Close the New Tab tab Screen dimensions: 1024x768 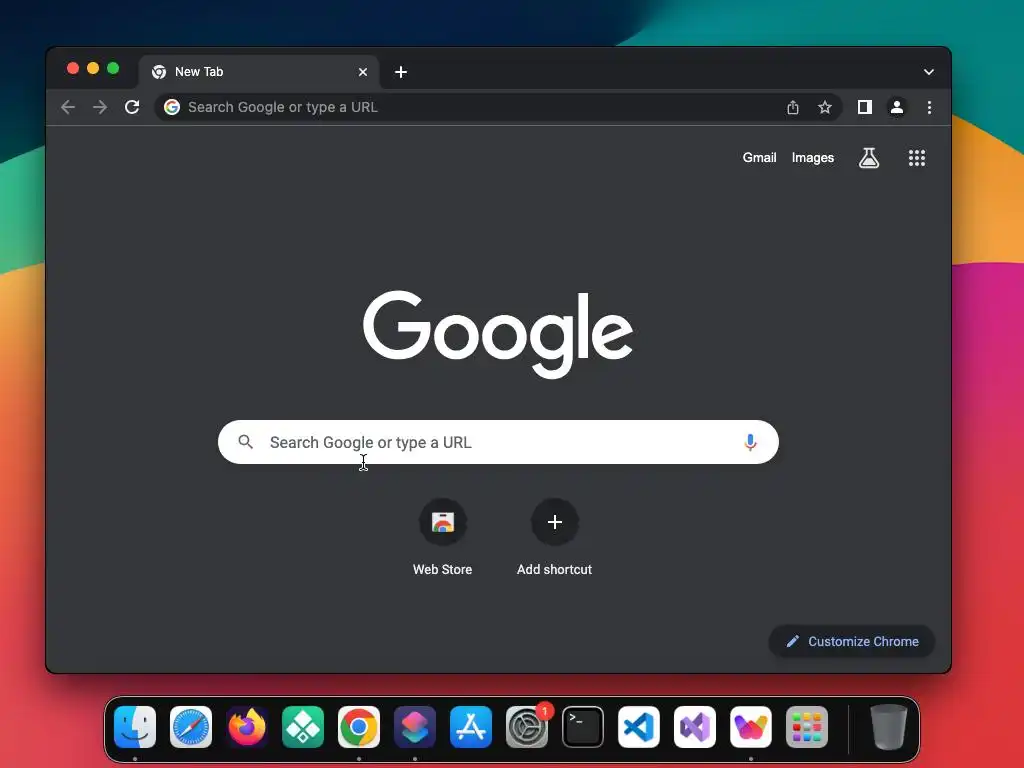[x=363, y=72]
